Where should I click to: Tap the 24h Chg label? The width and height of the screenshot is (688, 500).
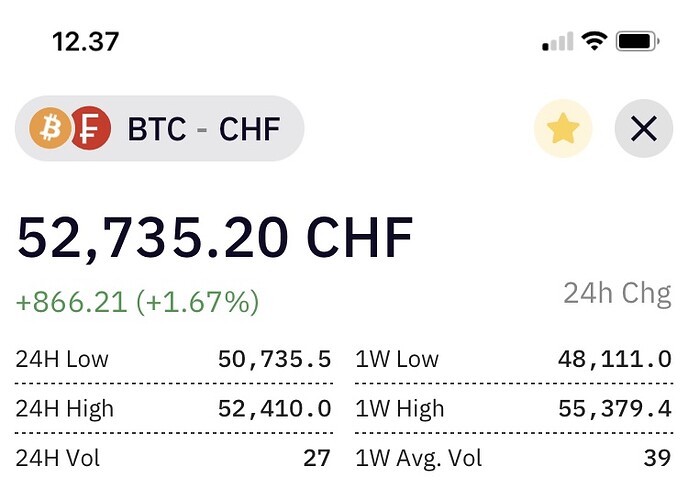click(617, 293)
